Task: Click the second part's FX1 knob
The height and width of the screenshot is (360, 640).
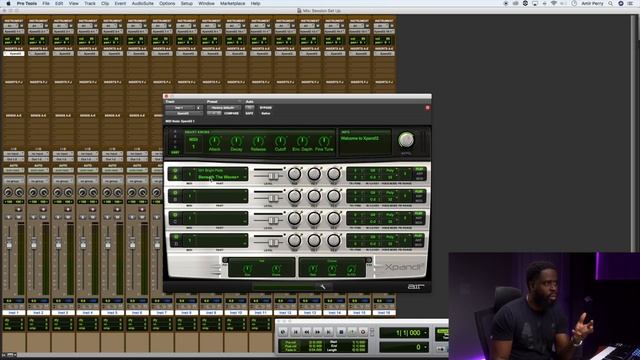Action: pos(314,196)
